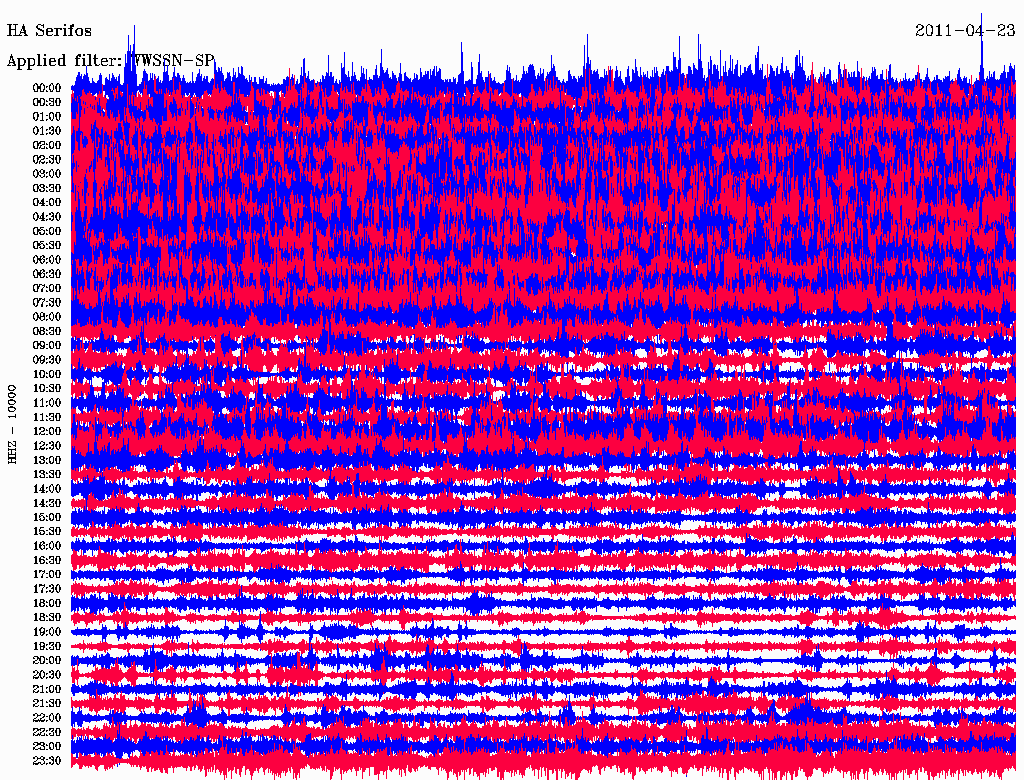This screenshot has width=1024, height=780.
Task: Select the 21:00 time label
Action: 47,689
